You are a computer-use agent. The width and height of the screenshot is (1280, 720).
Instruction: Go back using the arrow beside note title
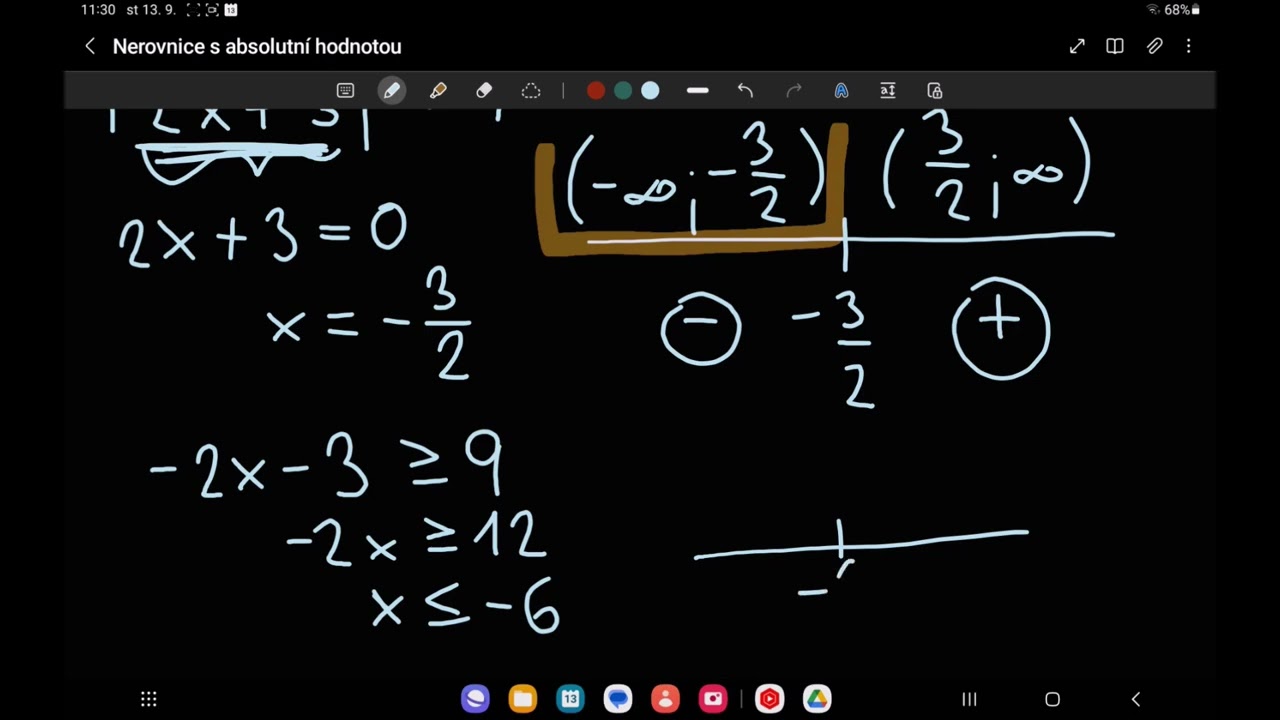90,46
